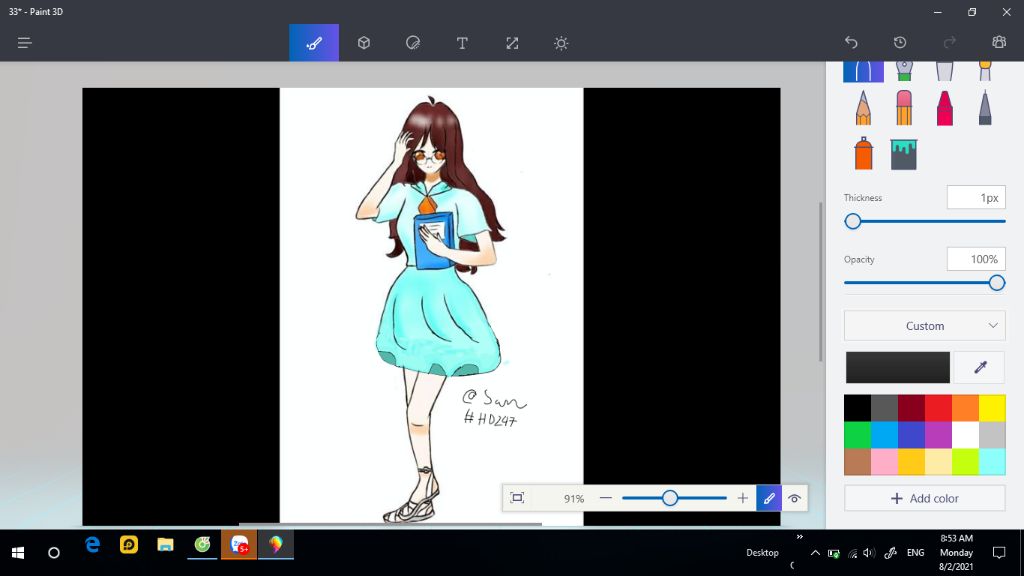
Task: Pick the bright red color swatch
Action: (x=938, y=408)
